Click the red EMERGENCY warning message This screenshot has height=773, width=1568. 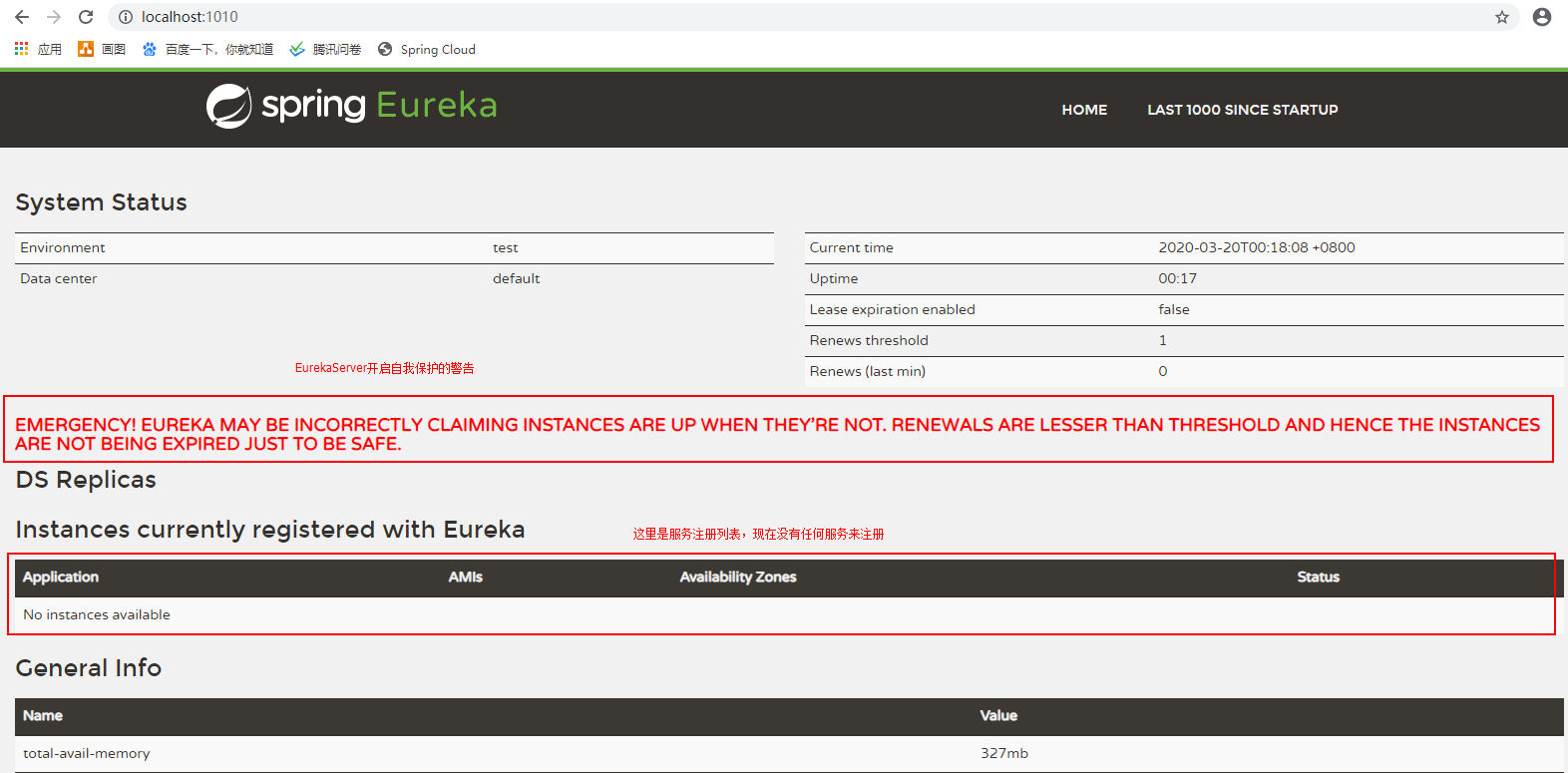point(778,434)
